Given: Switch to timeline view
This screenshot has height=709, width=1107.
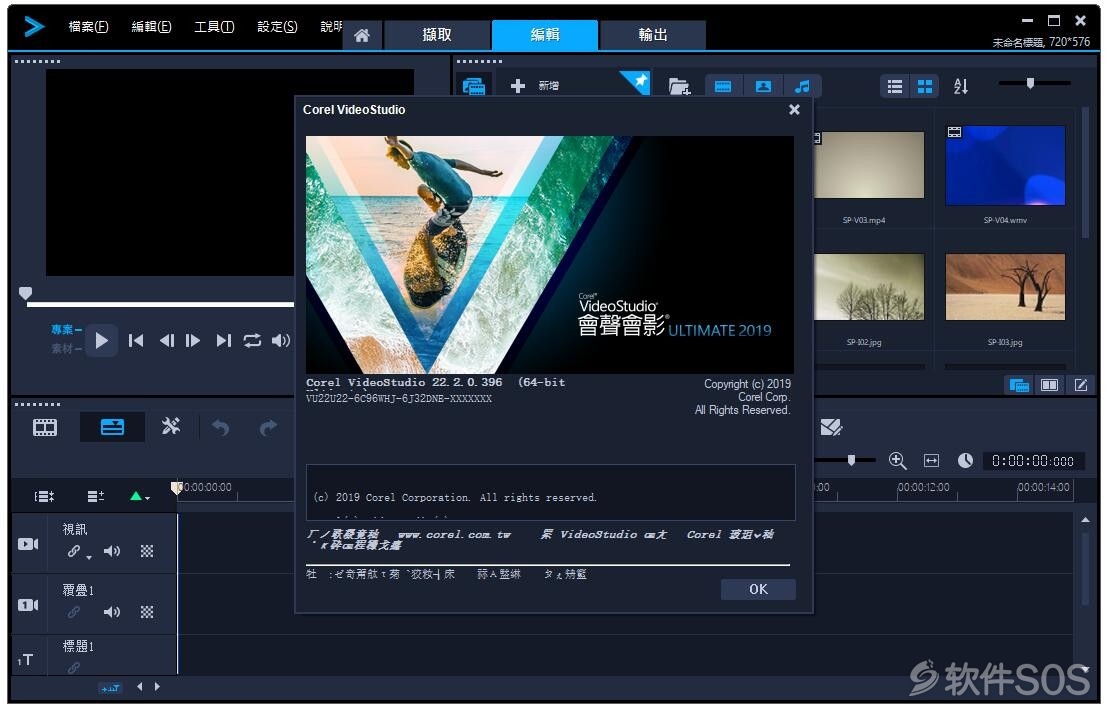Looking at the screenshot, I should pos(112,427).
